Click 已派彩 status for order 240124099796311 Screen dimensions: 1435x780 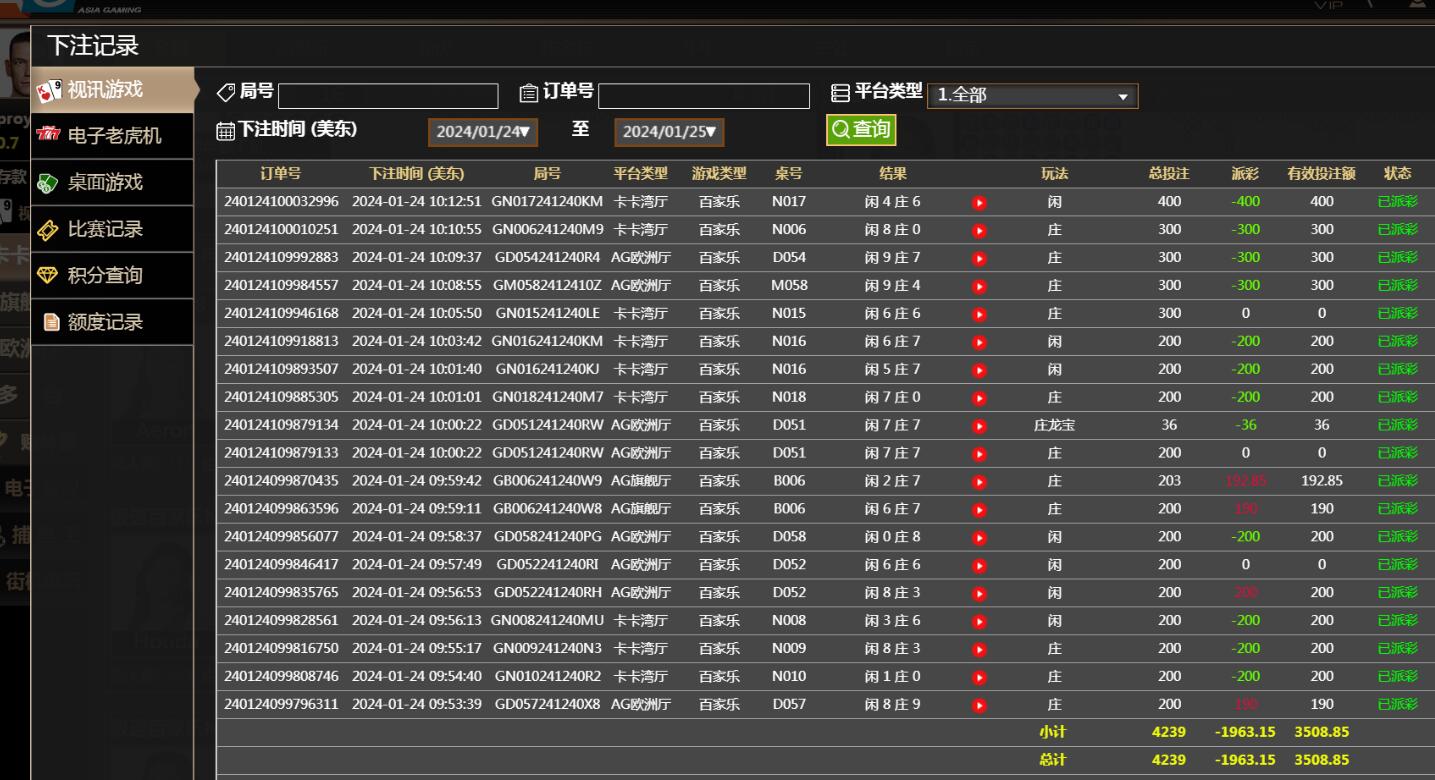pyautogui.click(x=1397, y=705)
